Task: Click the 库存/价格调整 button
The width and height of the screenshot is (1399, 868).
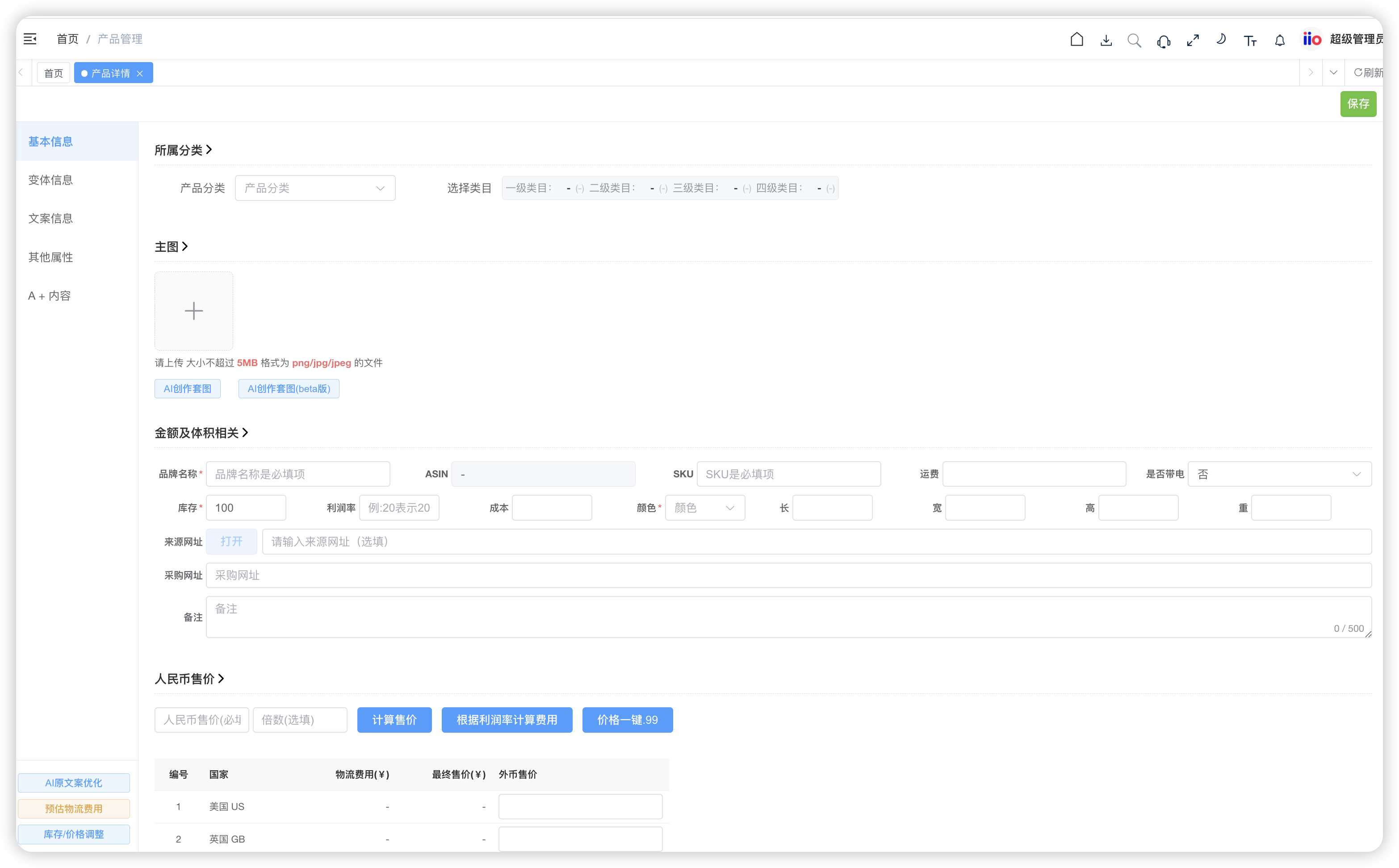Action: click(74, 834)
